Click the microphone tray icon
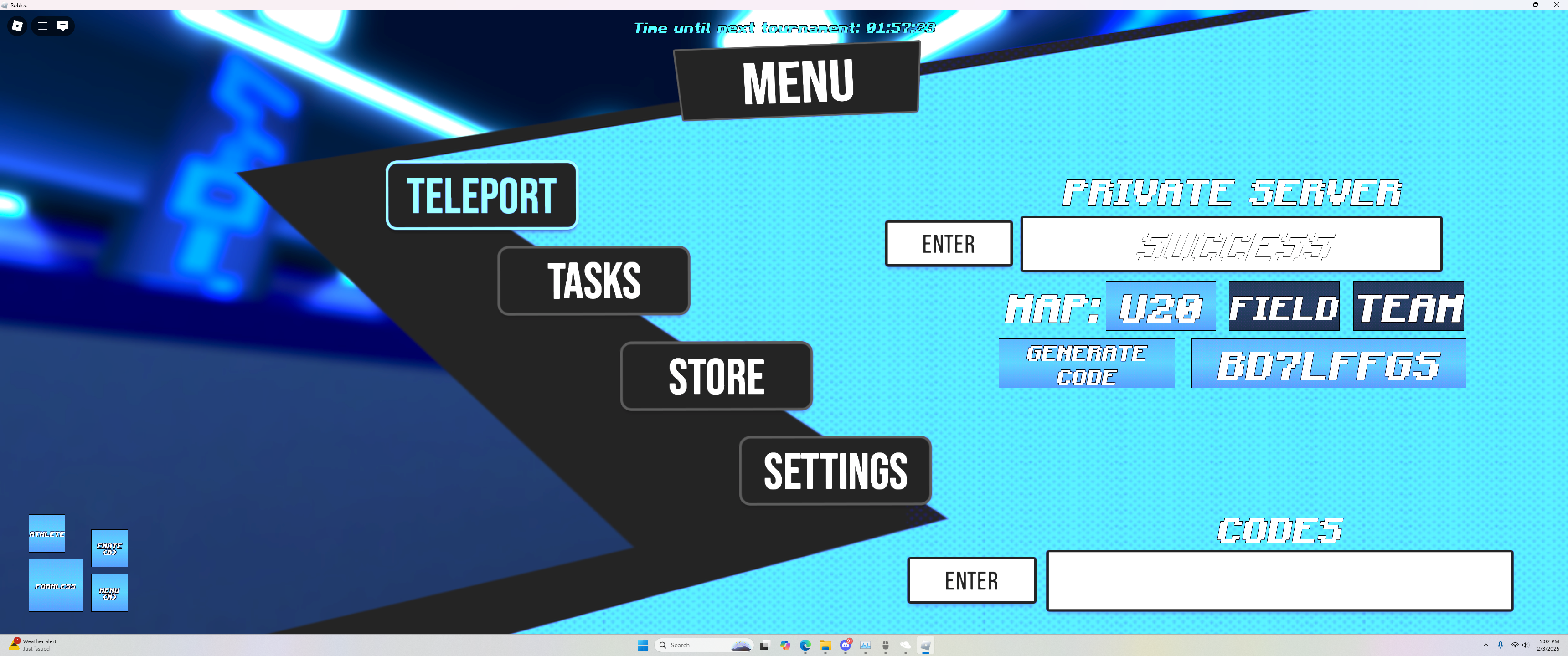1568x656 pixels. tap(1501, 645)
